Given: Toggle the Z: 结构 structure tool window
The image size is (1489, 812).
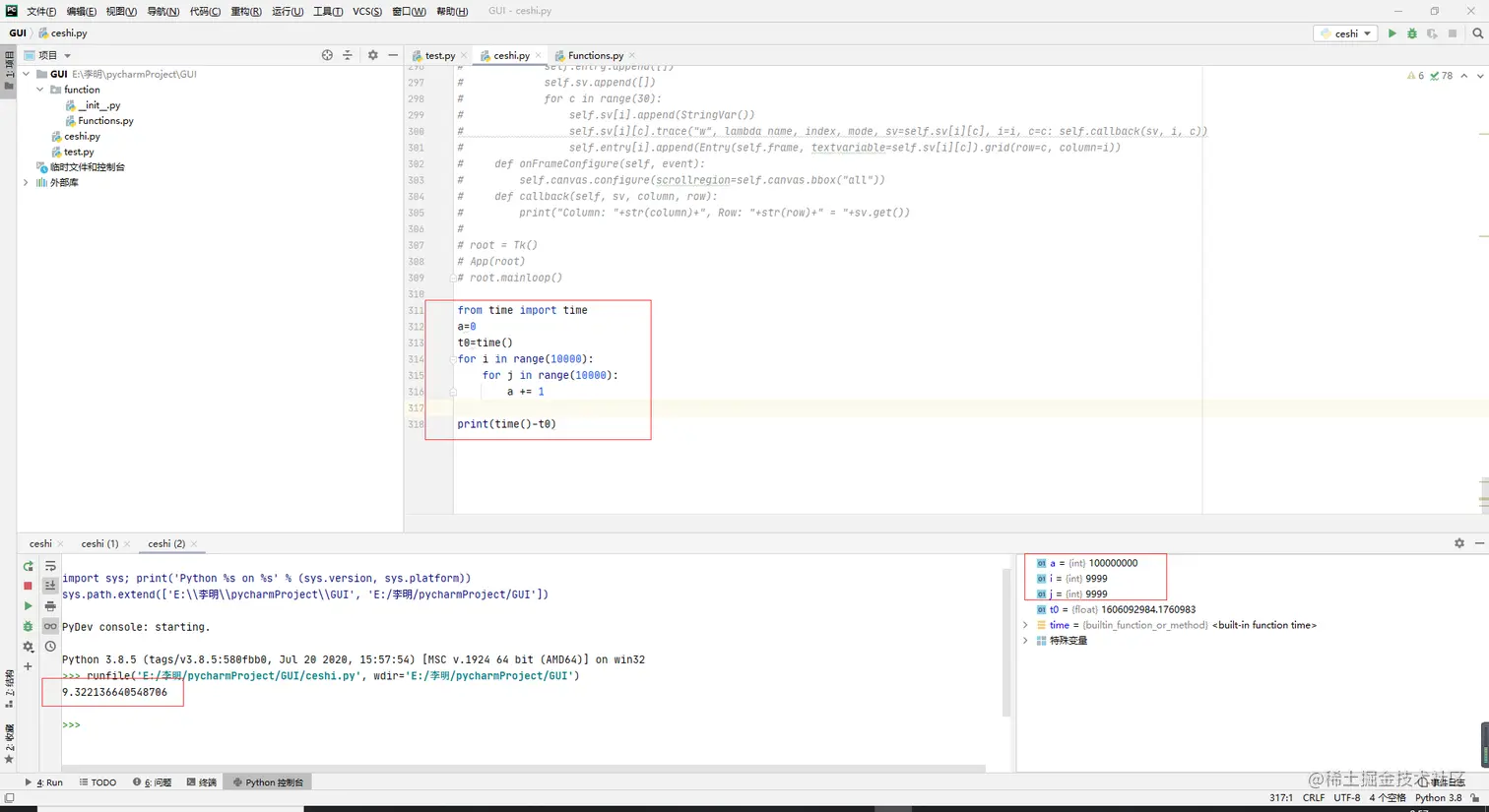Looking at the screenshot, I should (9, 690).
